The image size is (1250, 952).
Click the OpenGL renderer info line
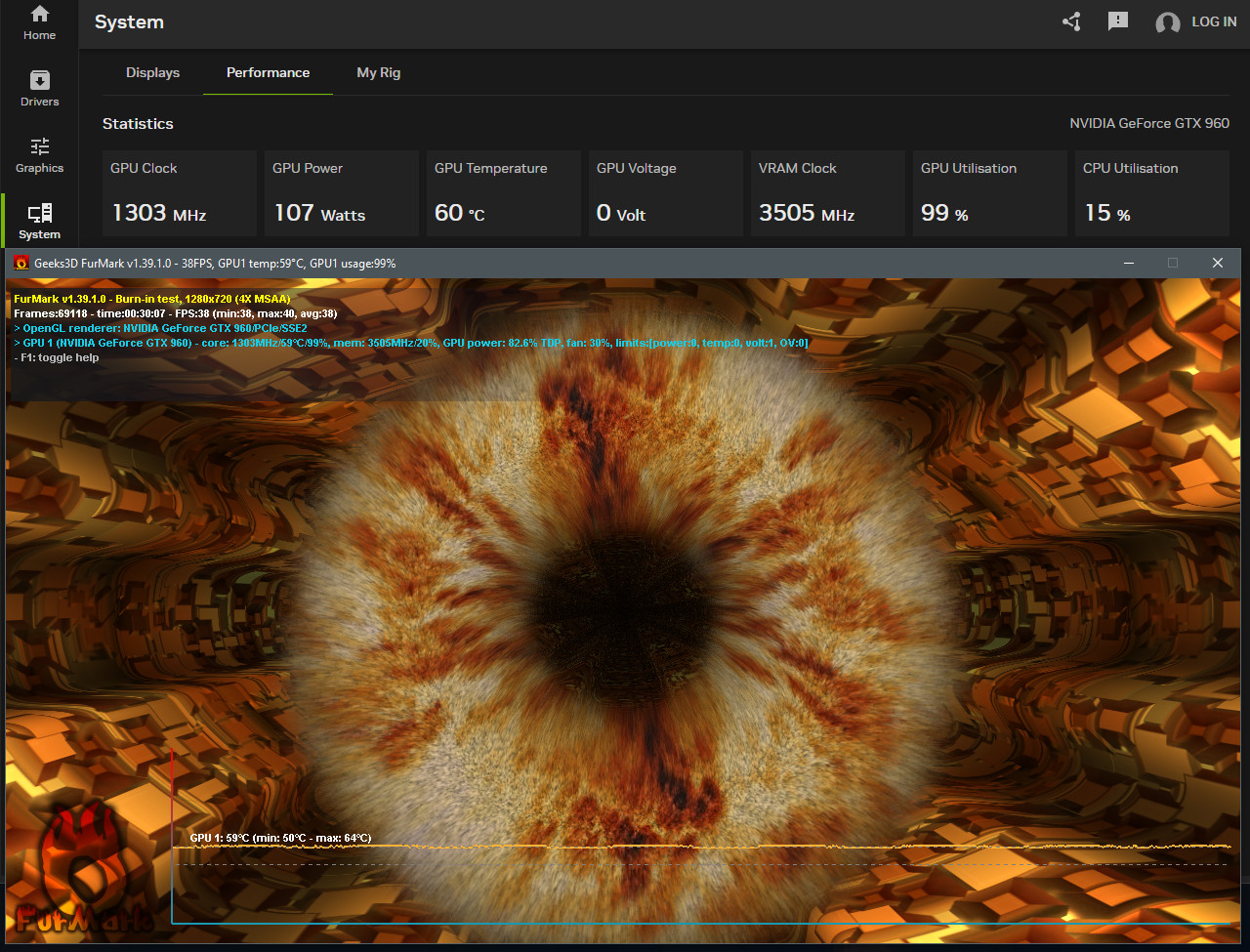click(x=160, y=328)
